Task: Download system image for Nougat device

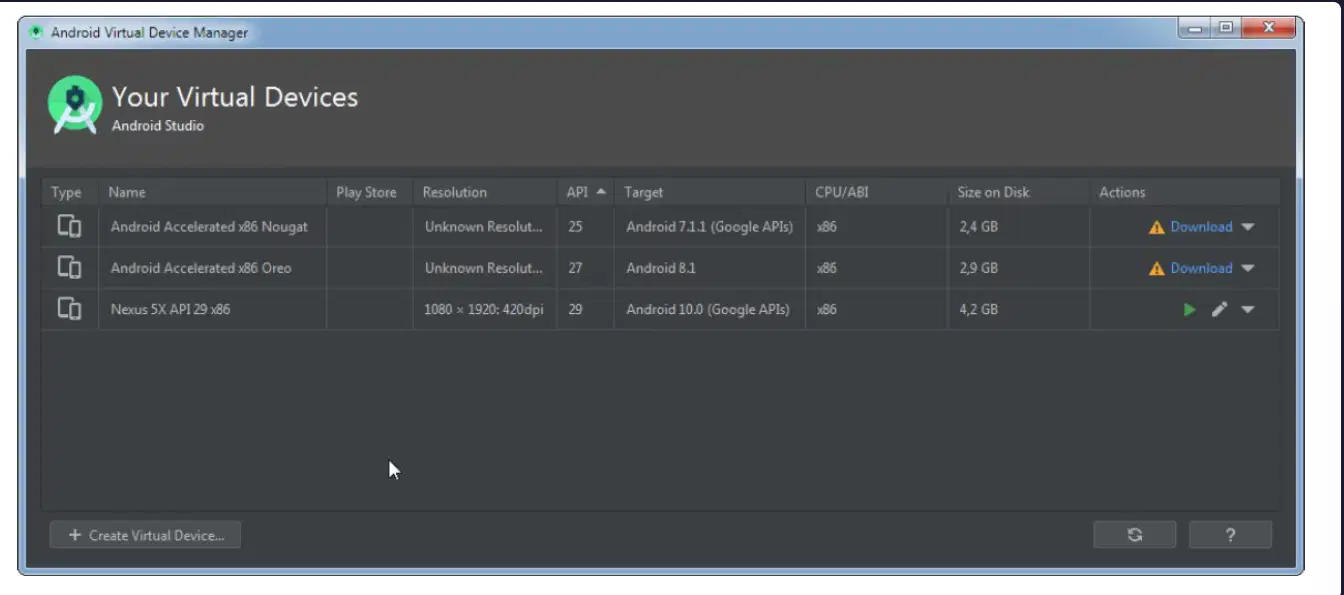Action: 1201,227
